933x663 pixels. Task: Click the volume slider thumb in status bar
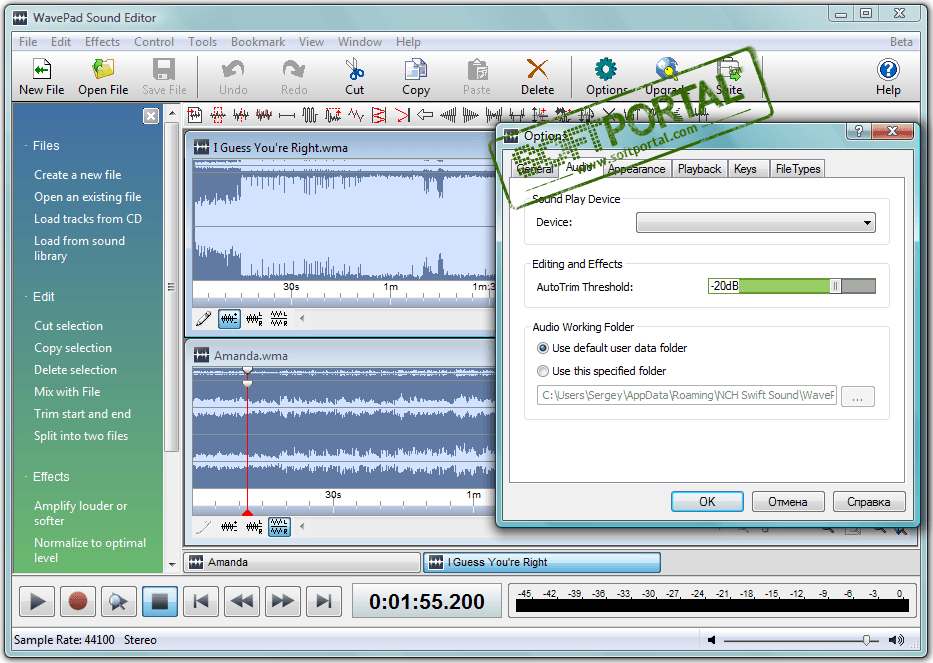(x=866, y=640)
